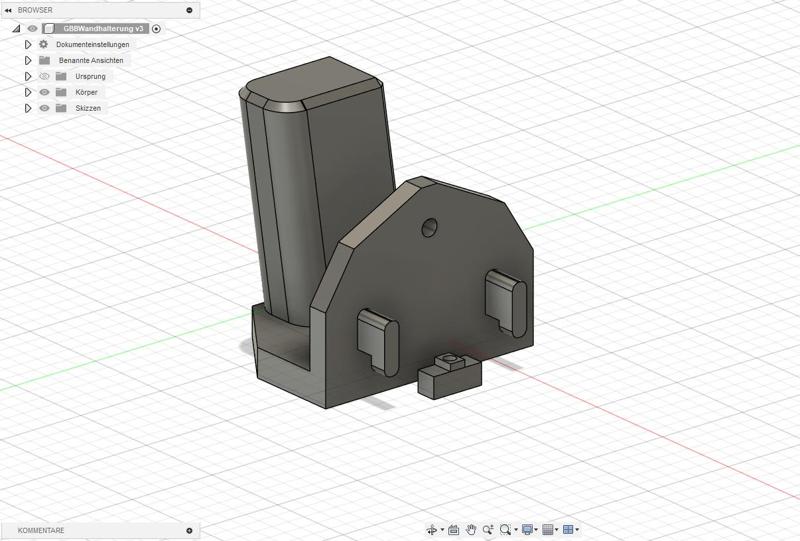Click the Zoom Window/Fit magnifier icon
Image resolution: width=800 pixels, height=541 pixels.
pos(506,530)
